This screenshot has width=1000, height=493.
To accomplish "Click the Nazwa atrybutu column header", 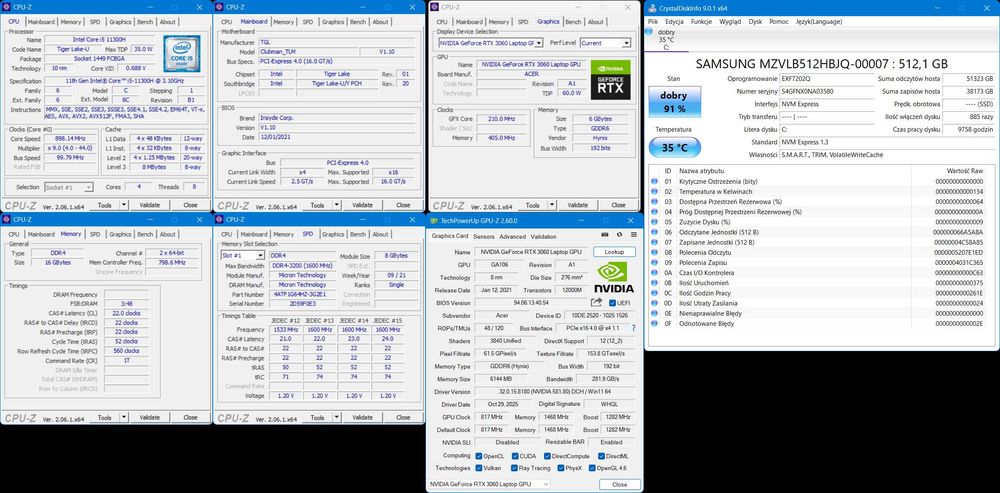I will coord(702,171).
